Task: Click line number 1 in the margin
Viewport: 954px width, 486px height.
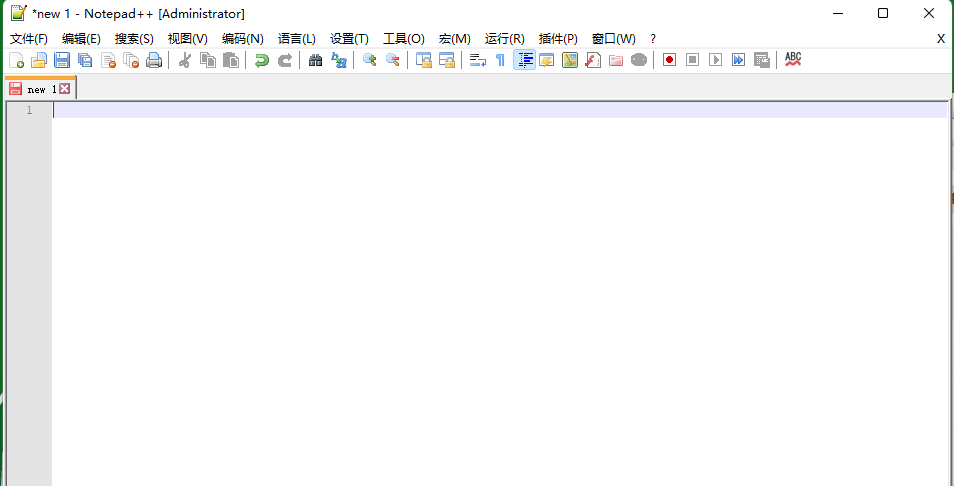Action: (x=29, y=110)
